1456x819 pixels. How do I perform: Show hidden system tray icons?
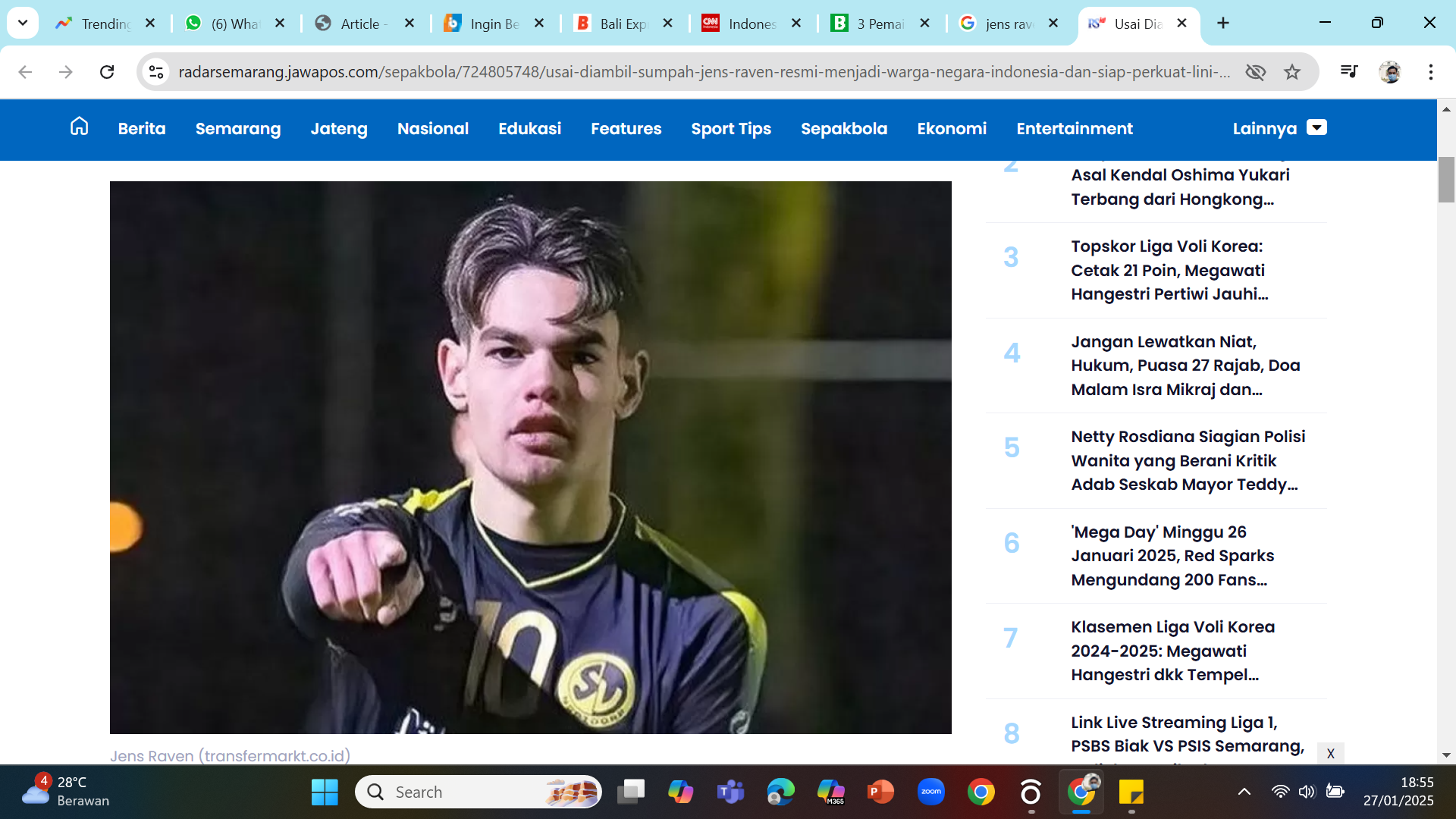pos(1244,792)
